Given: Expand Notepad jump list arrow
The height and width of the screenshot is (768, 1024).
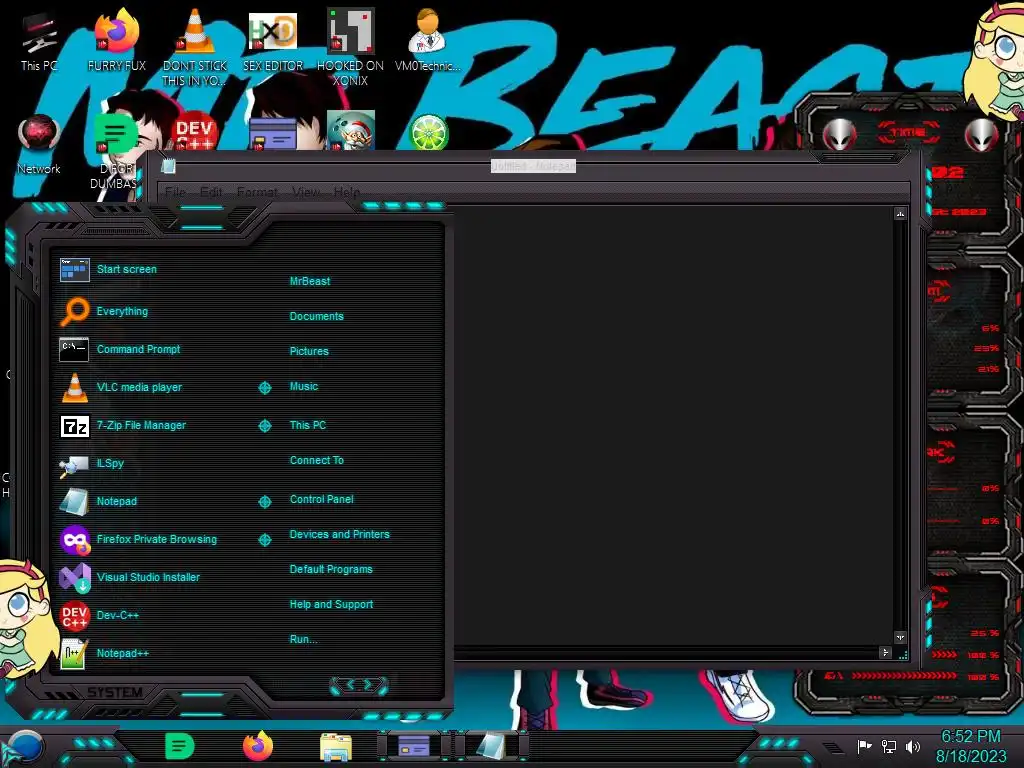Looking at the screenshot, I should click(264, 502).
